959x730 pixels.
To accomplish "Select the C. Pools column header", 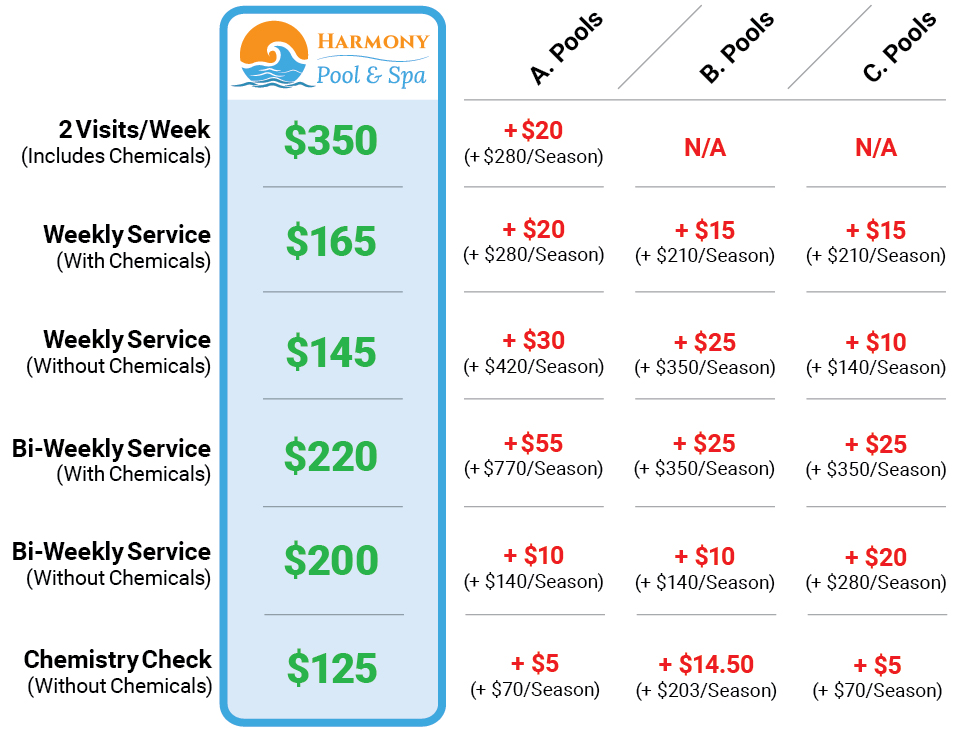I will [x=900, y=46].
